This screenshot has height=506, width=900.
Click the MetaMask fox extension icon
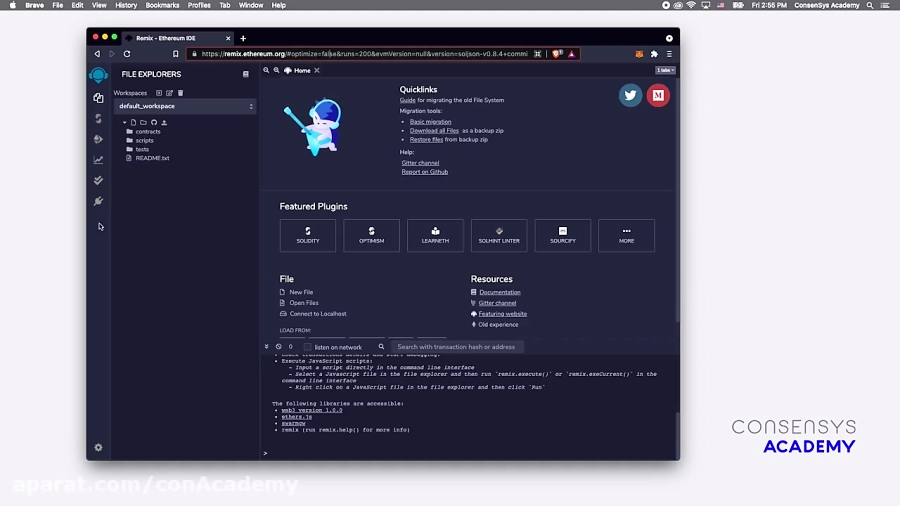point(640,54)
